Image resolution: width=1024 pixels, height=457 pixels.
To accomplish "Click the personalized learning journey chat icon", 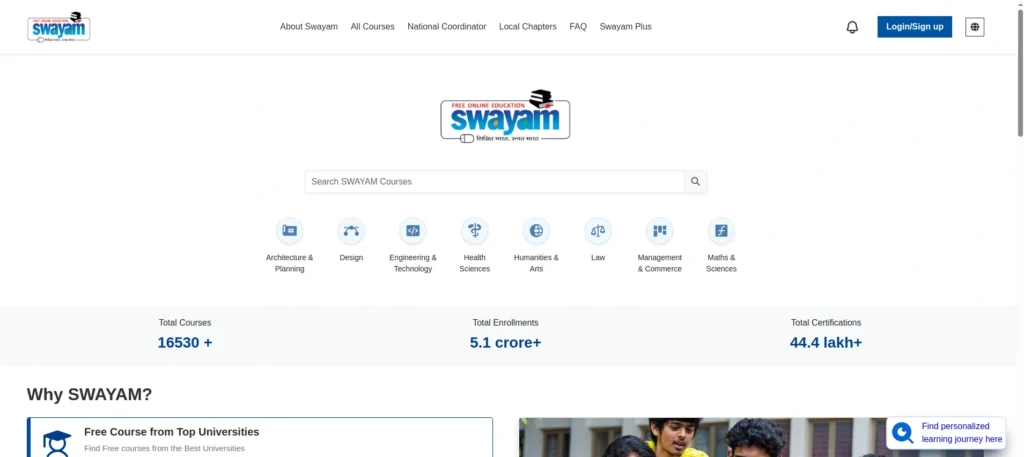I will [x=903, y=433].
